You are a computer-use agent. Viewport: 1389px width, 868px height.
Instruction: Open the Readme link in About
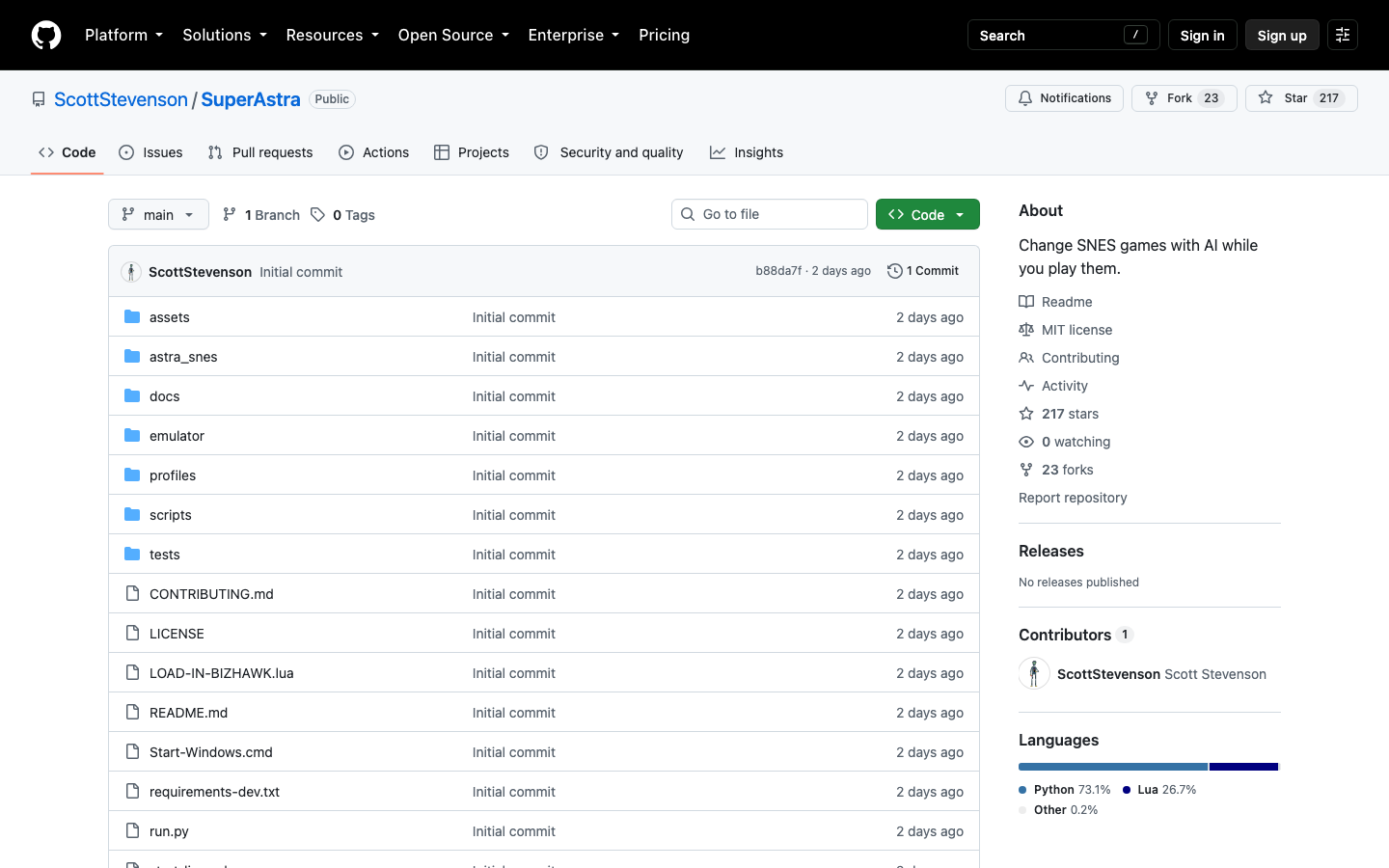pos(1055,302)
